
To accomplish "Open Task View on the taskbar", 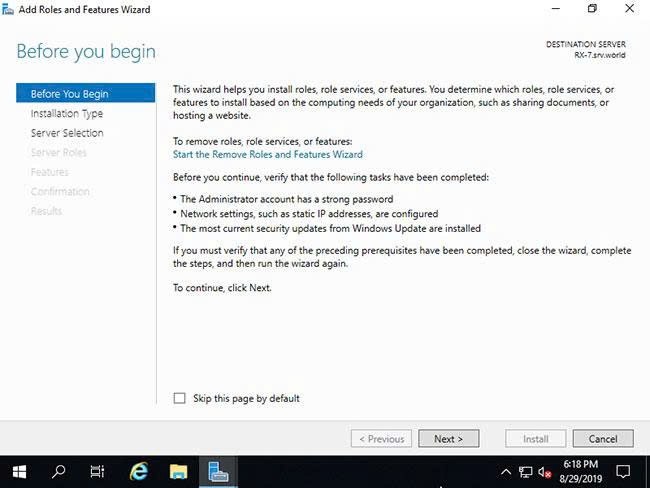I will pos(97,471).
